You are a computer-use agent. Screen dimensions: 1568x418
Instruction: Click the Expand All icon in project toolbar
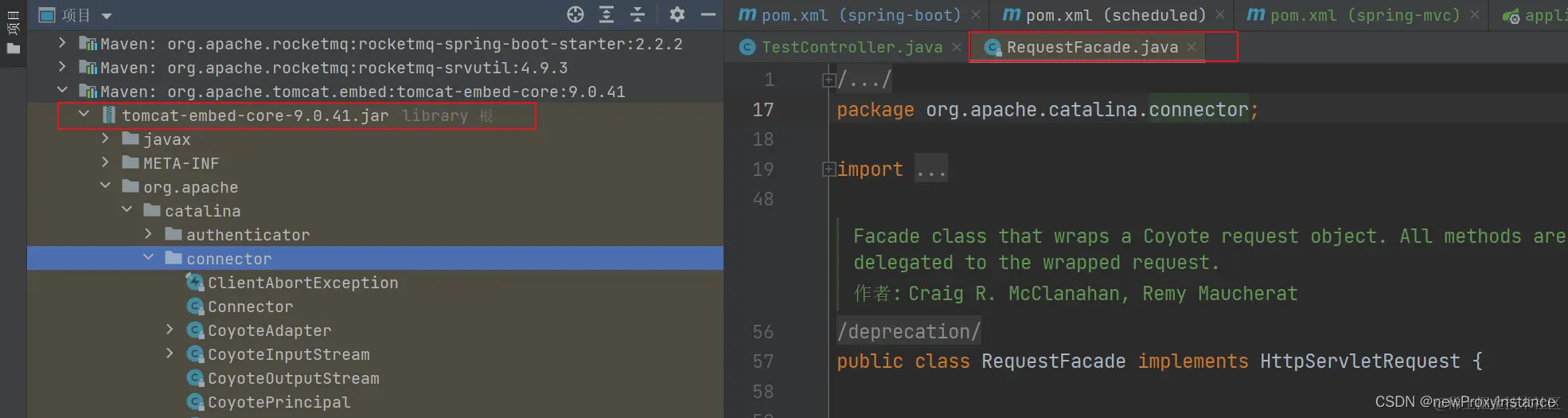(x=607, y=14)
